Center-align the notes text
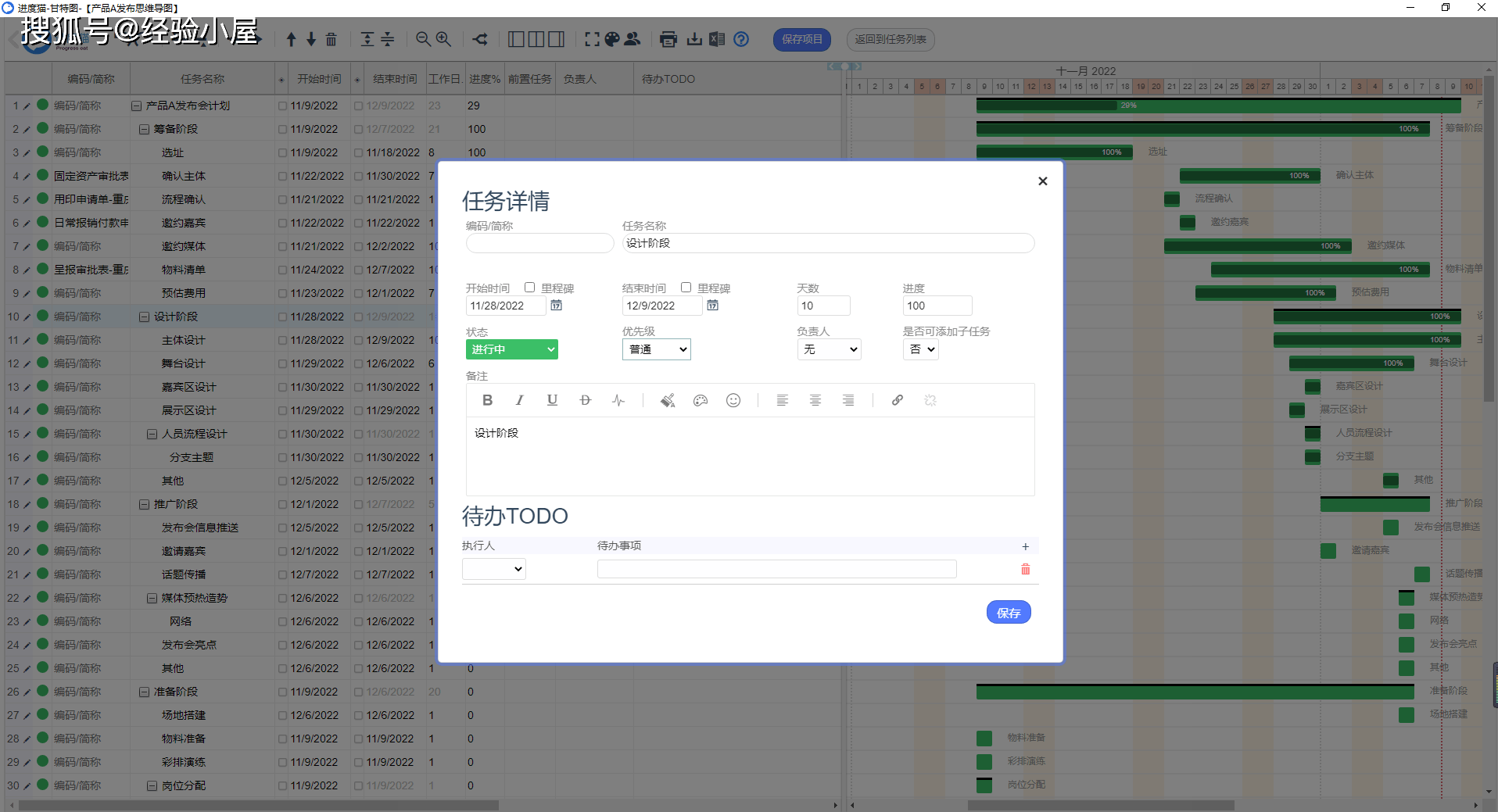 pos(815,400)
